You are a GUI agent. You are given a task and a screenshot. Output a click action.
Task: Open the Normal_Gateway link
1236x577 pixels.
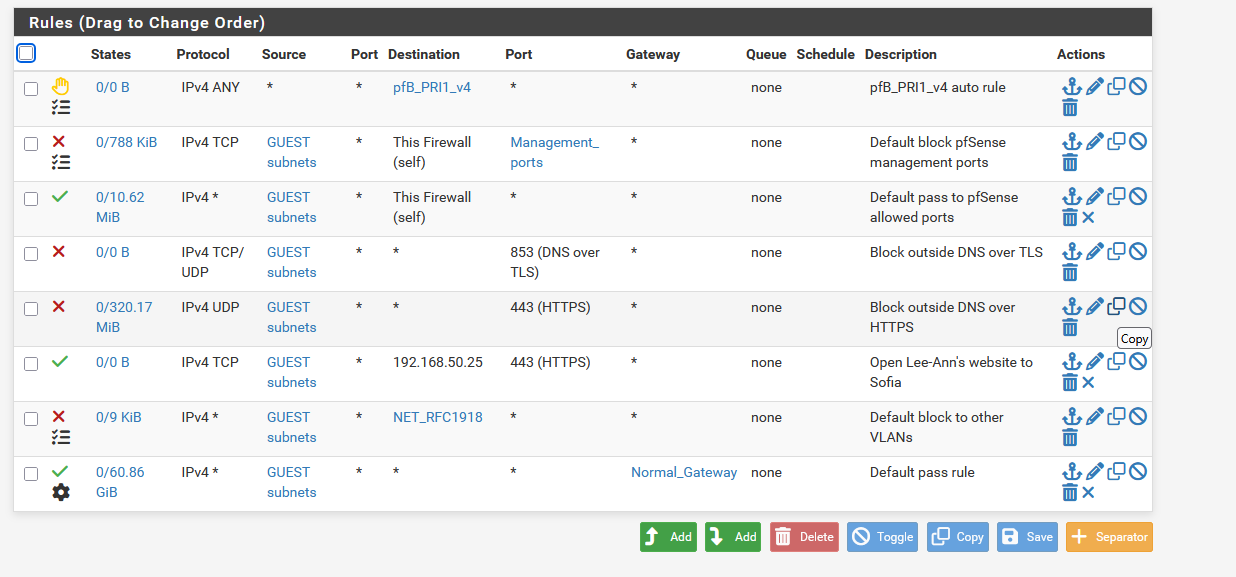tap(683, 472)
